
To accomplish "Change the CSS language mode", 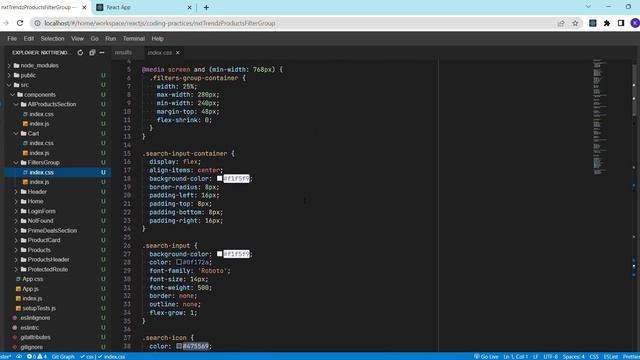I will tap(594, 357).
